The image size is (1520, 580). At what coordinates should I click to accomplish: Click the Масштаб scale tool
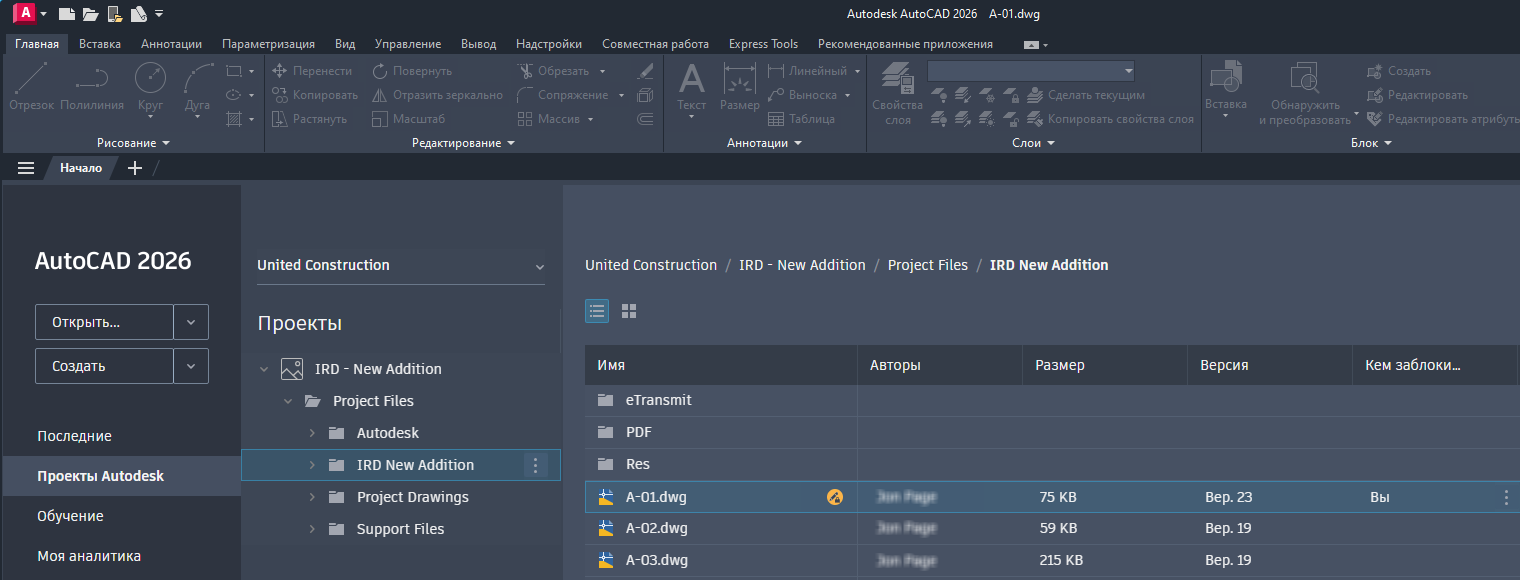(408, 119)
